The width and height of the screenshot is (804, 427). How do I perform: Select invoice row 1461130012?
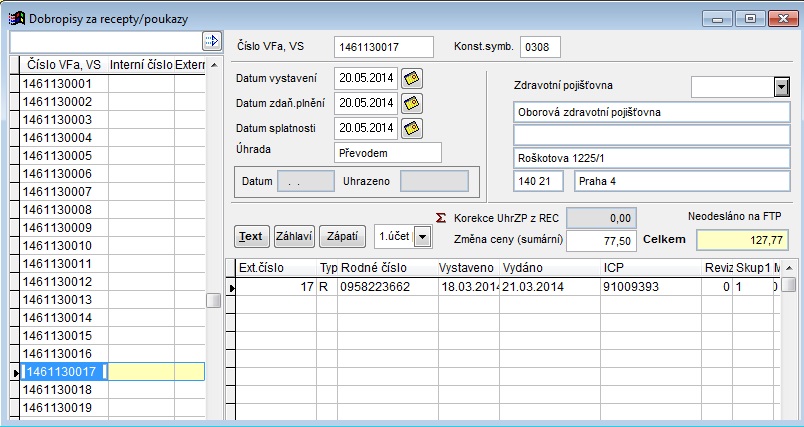point(112,282)
